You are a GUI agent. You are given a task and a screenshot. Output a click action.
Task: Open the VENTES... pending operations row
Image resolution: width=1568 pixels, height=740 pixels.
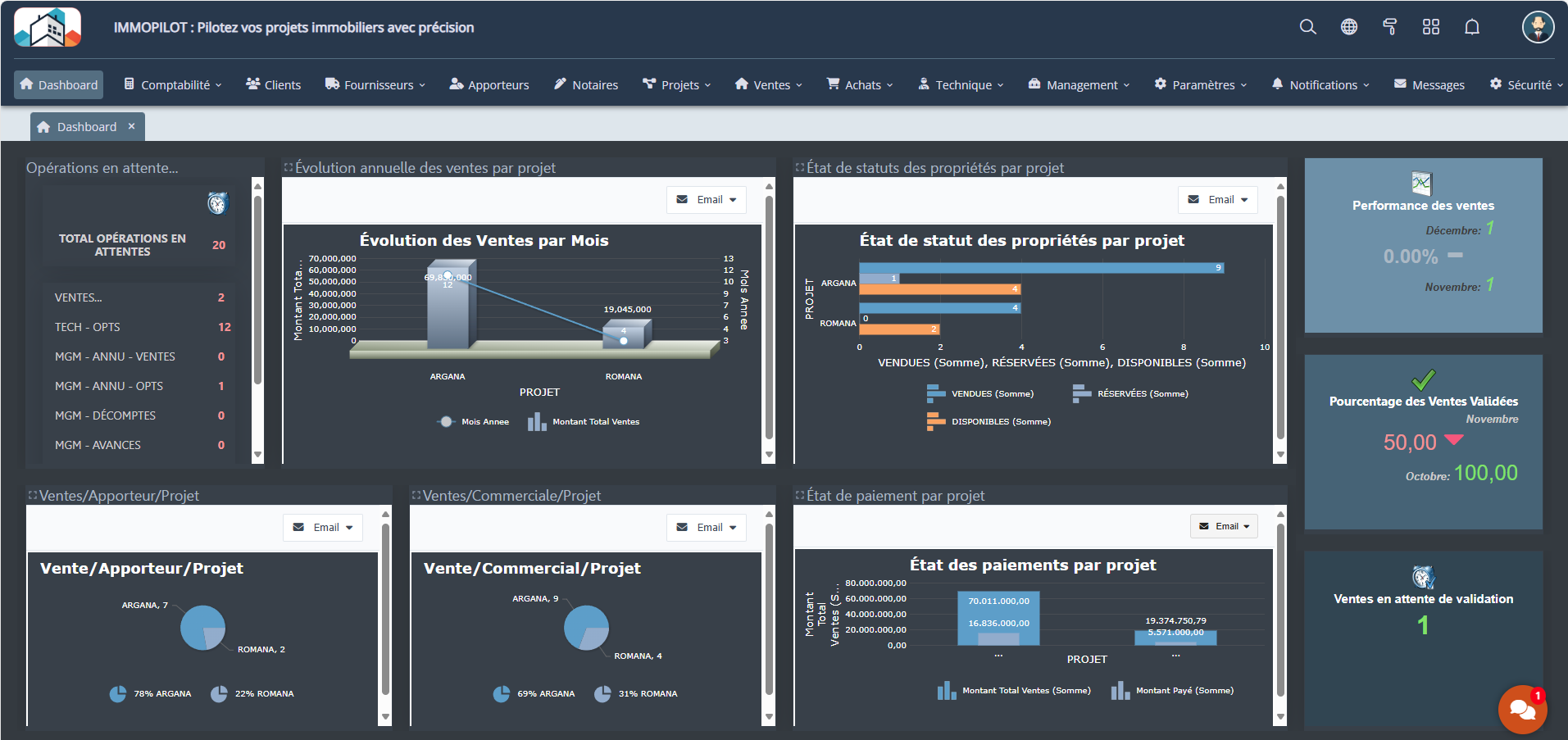point(139,297)
